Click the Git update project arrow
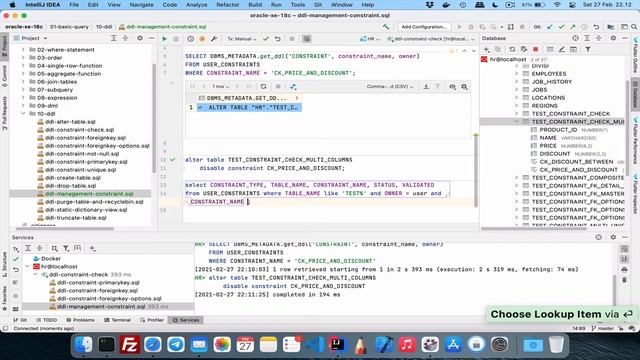The image size is (640, 360). coord(550,27)
